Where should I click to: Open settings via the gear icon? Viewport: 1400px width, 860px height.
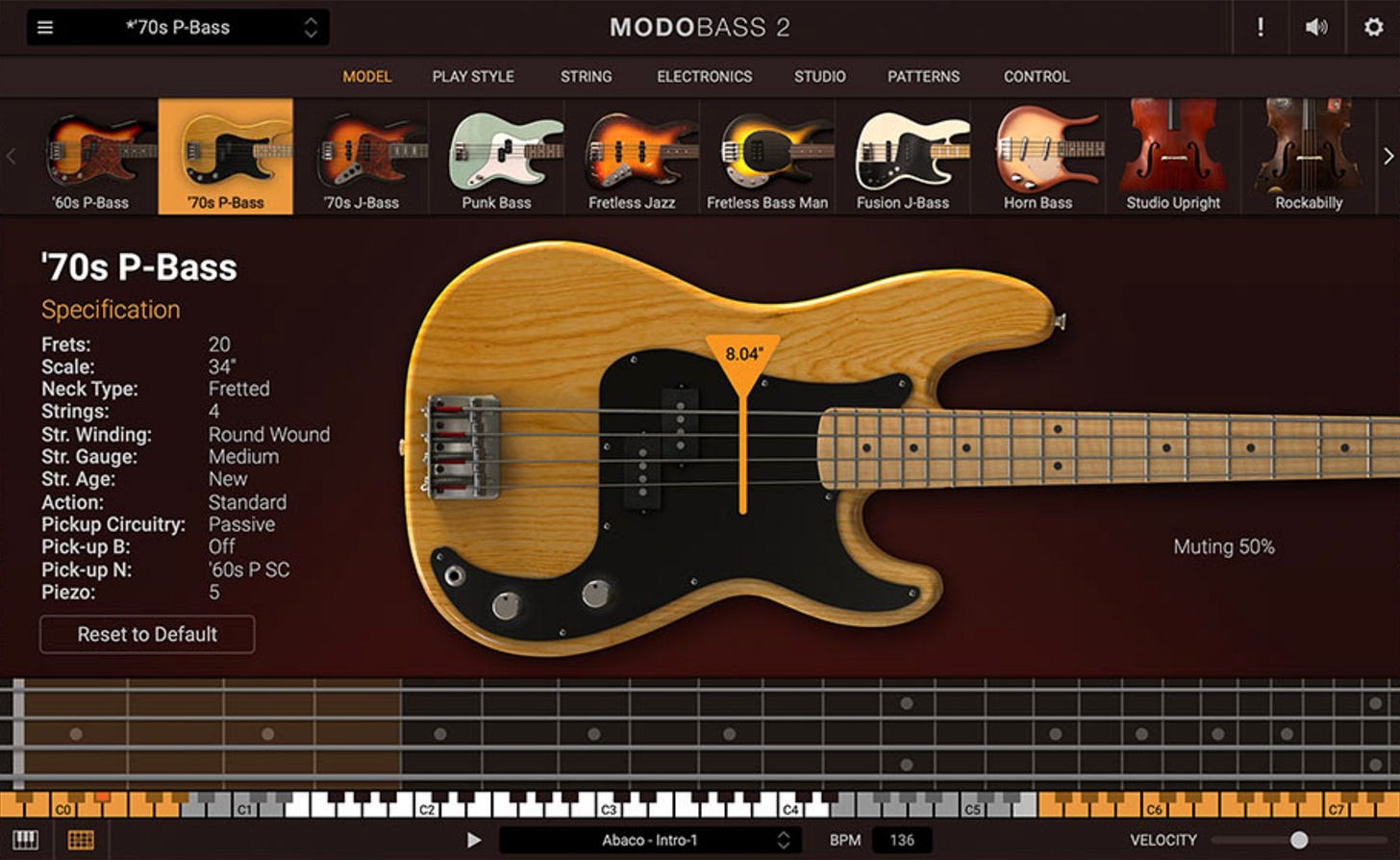tap(1373, 27)
